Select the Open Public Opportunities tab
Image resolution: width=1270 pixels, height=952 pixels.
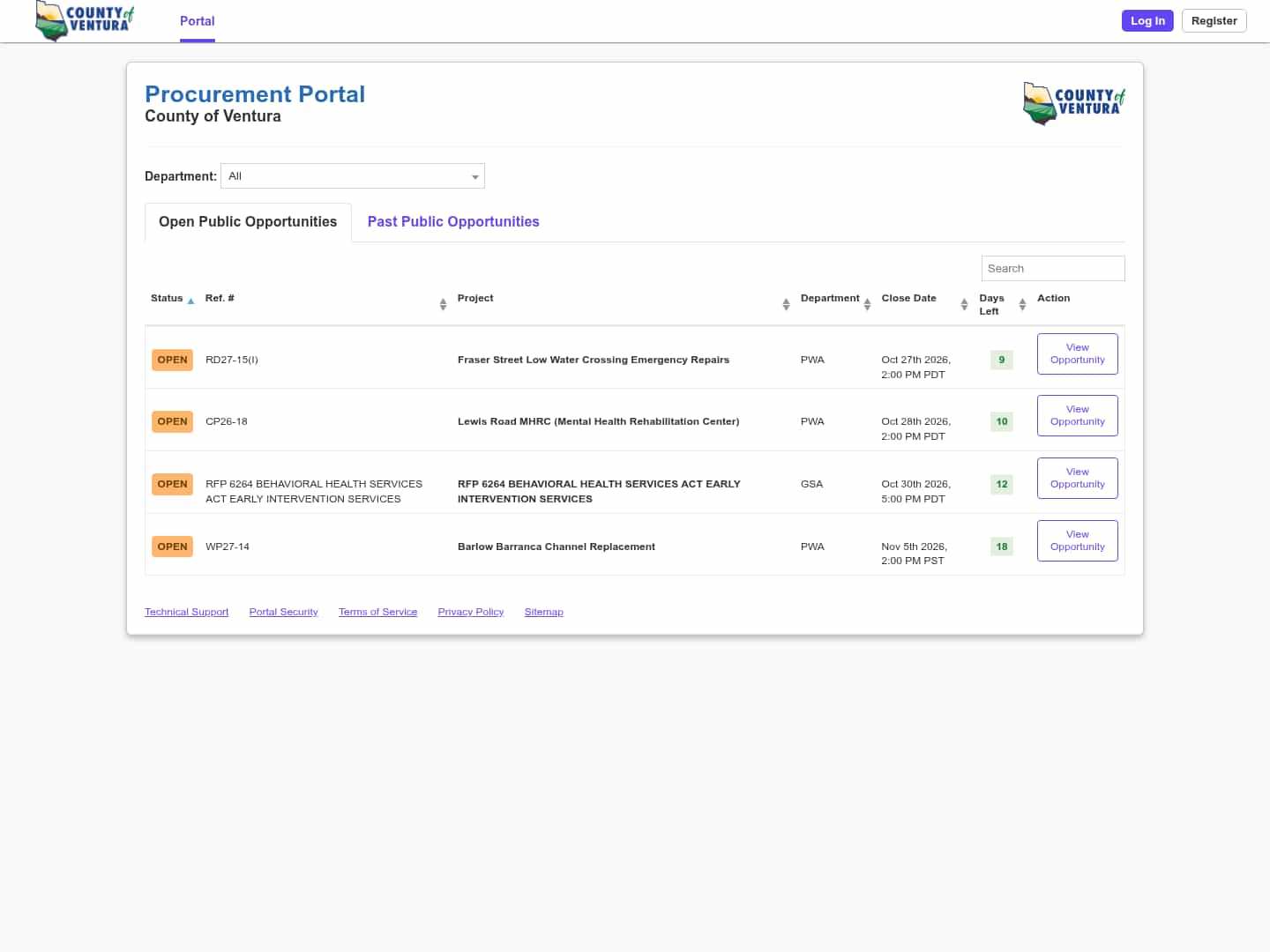[248, 222]
